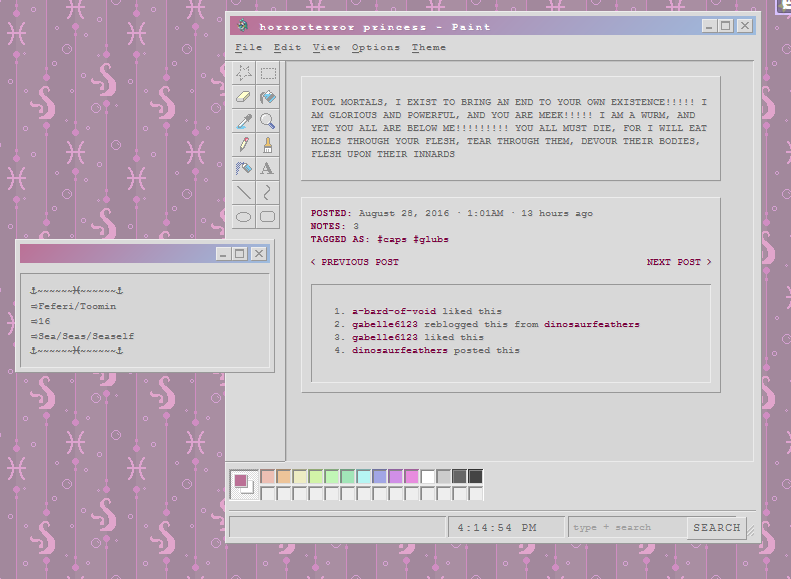Select the free-form select star tool

pos(244,73)
